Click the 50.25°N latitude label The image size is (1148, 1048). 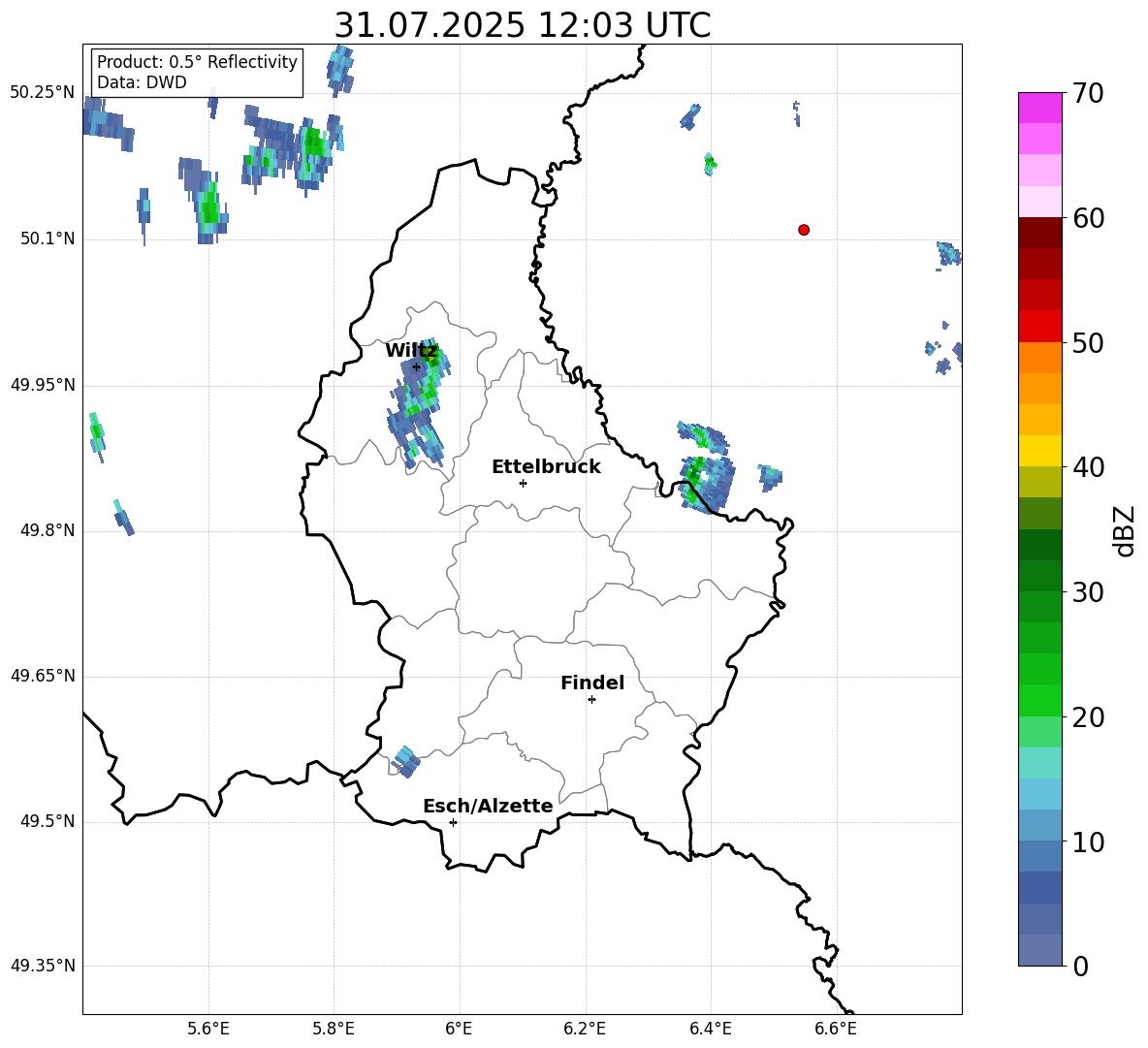(43, 93)
